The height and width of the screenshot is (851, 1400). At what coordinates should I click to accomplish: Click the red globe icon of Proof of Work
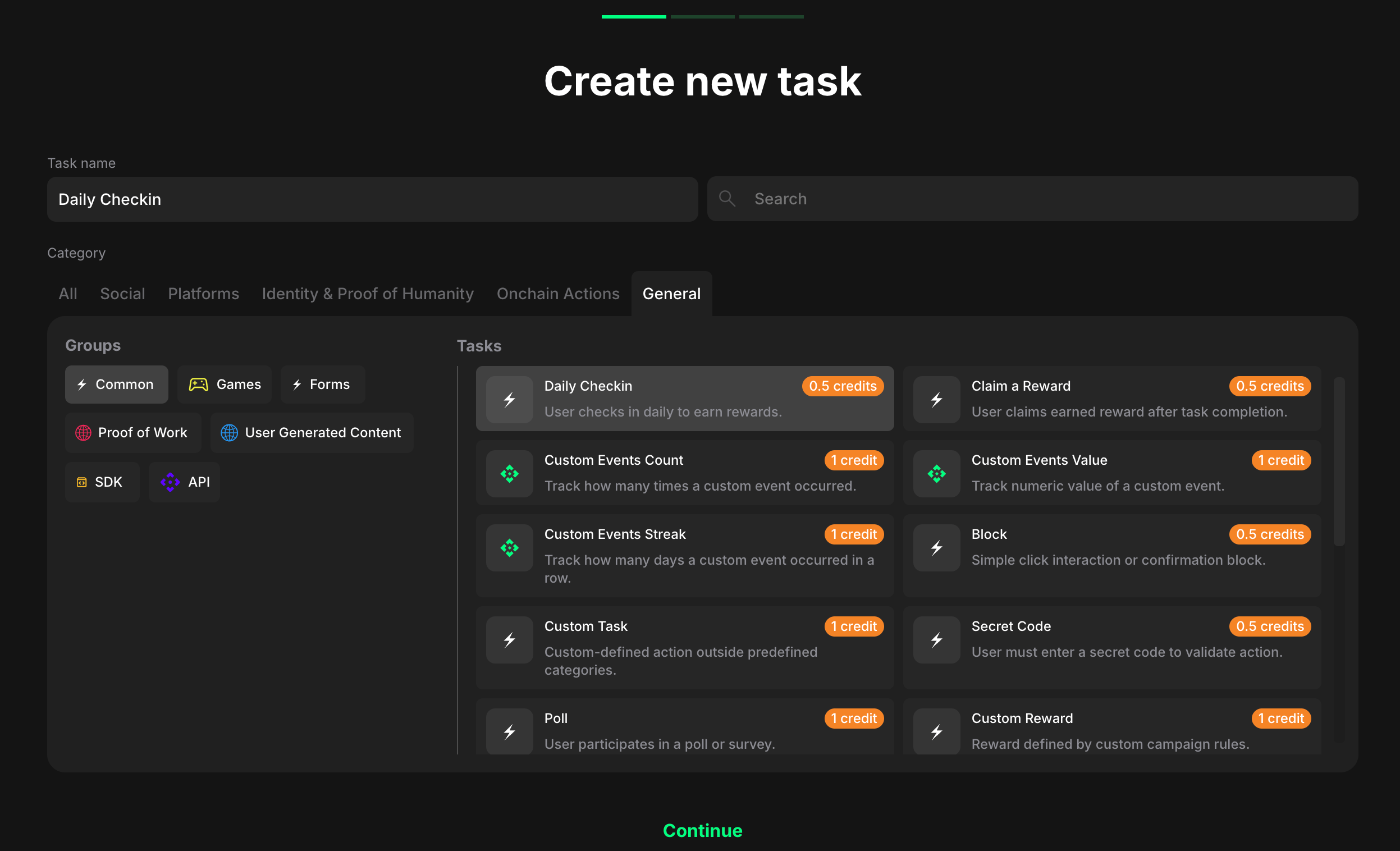pos(83,432)
